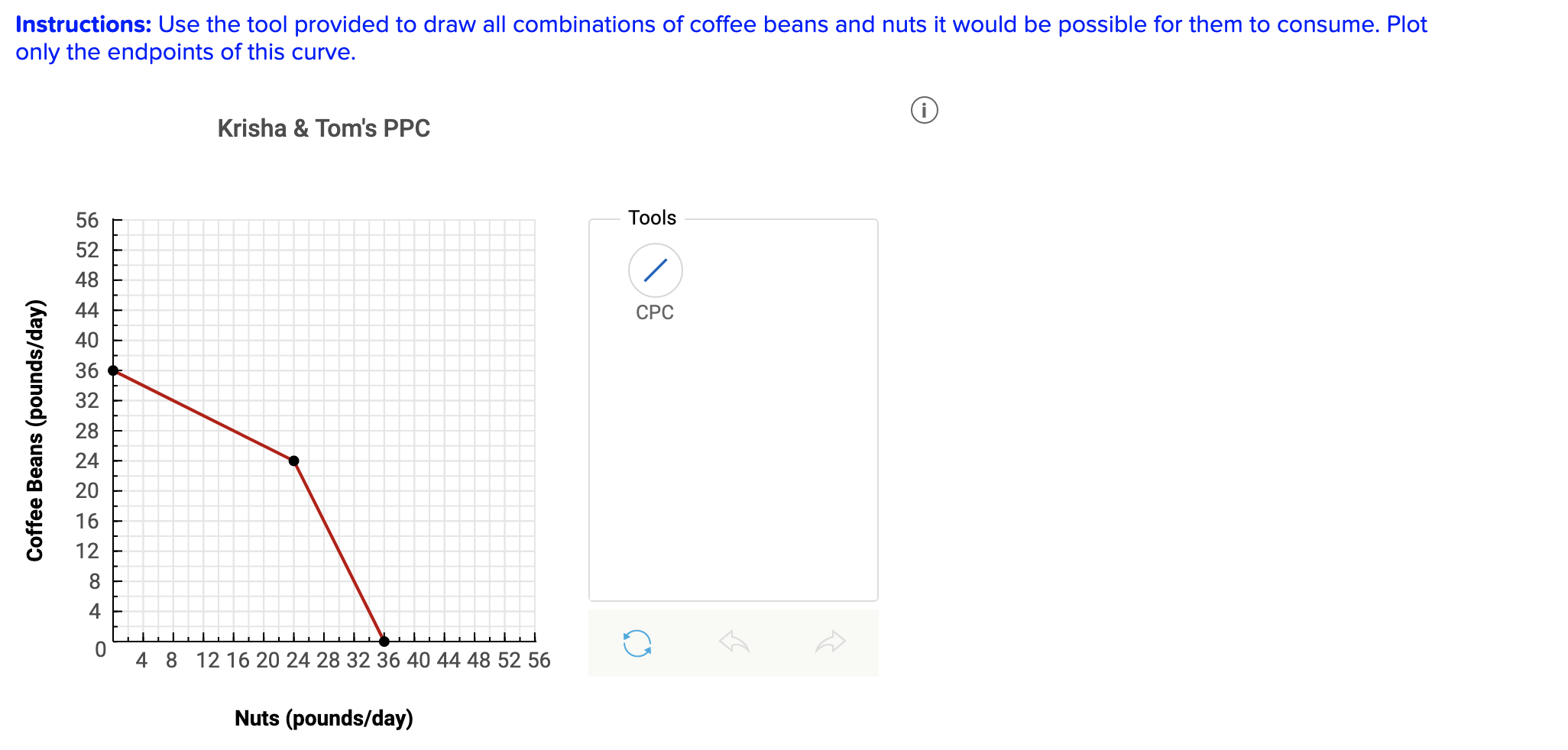The width and height of the screenshot is (1568, 750).
Task: Click the refresh icon below the Tools panel
Action: tap(637, 642)
